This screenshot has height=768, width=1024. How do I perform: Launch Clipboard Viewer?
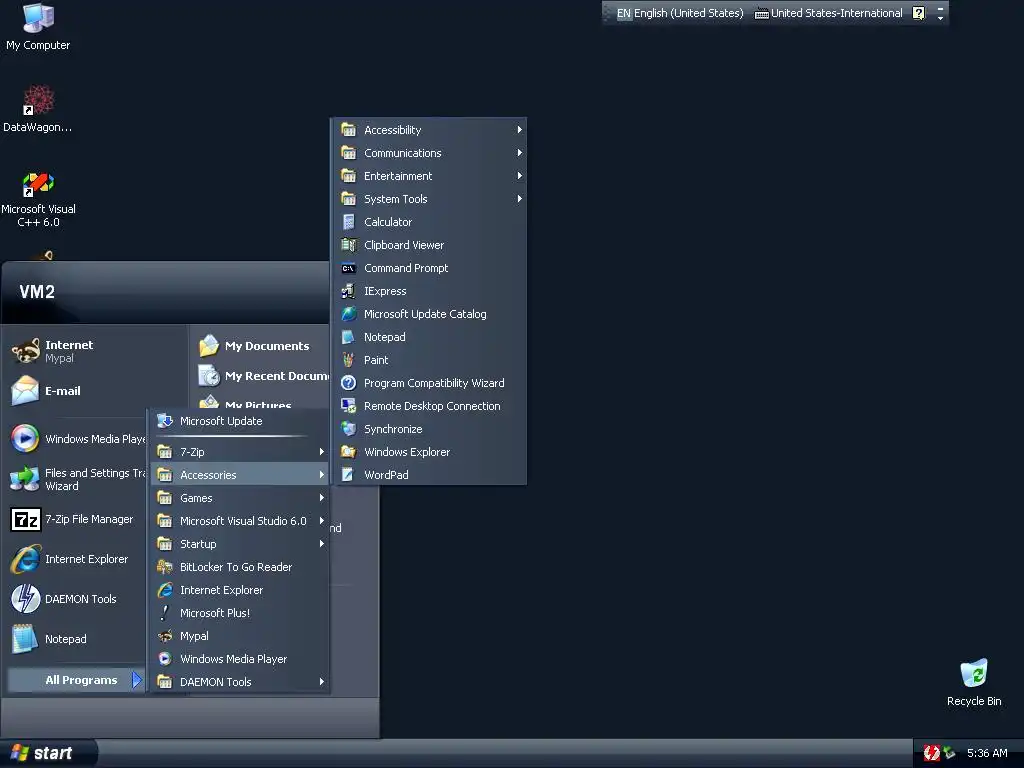428,245
